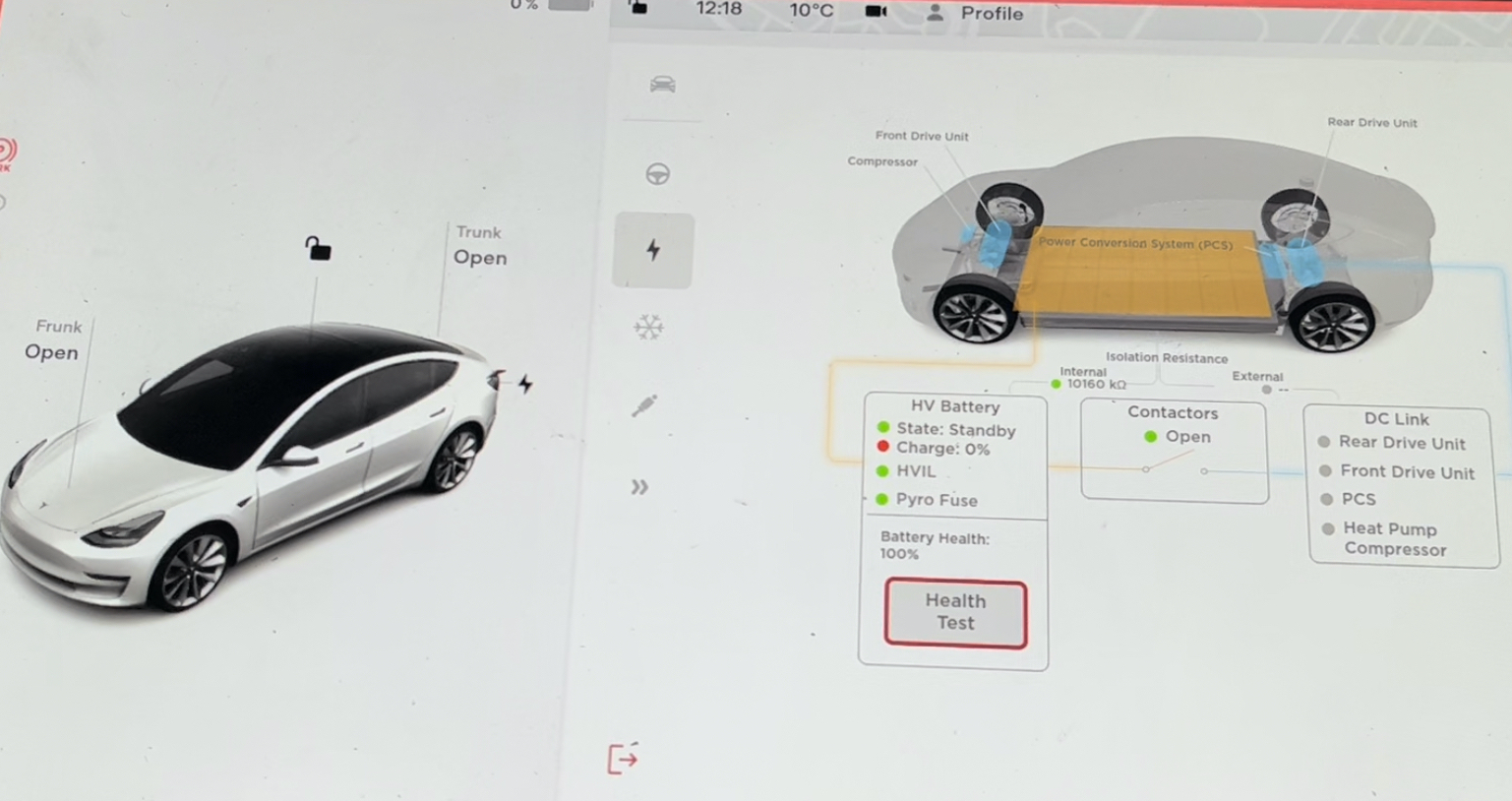Click the Rear Drive Unit DC Link entry
This screenshot has height=801, width=1512.
point(1401,443)
